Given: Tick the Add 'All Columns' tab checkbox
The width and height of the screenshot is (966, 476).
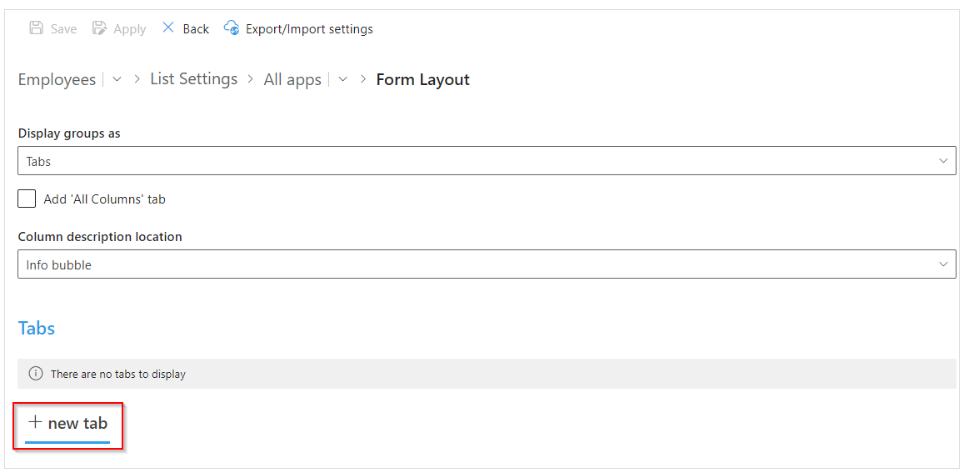Looking at the screenshot, I should [x=26, y=199].
